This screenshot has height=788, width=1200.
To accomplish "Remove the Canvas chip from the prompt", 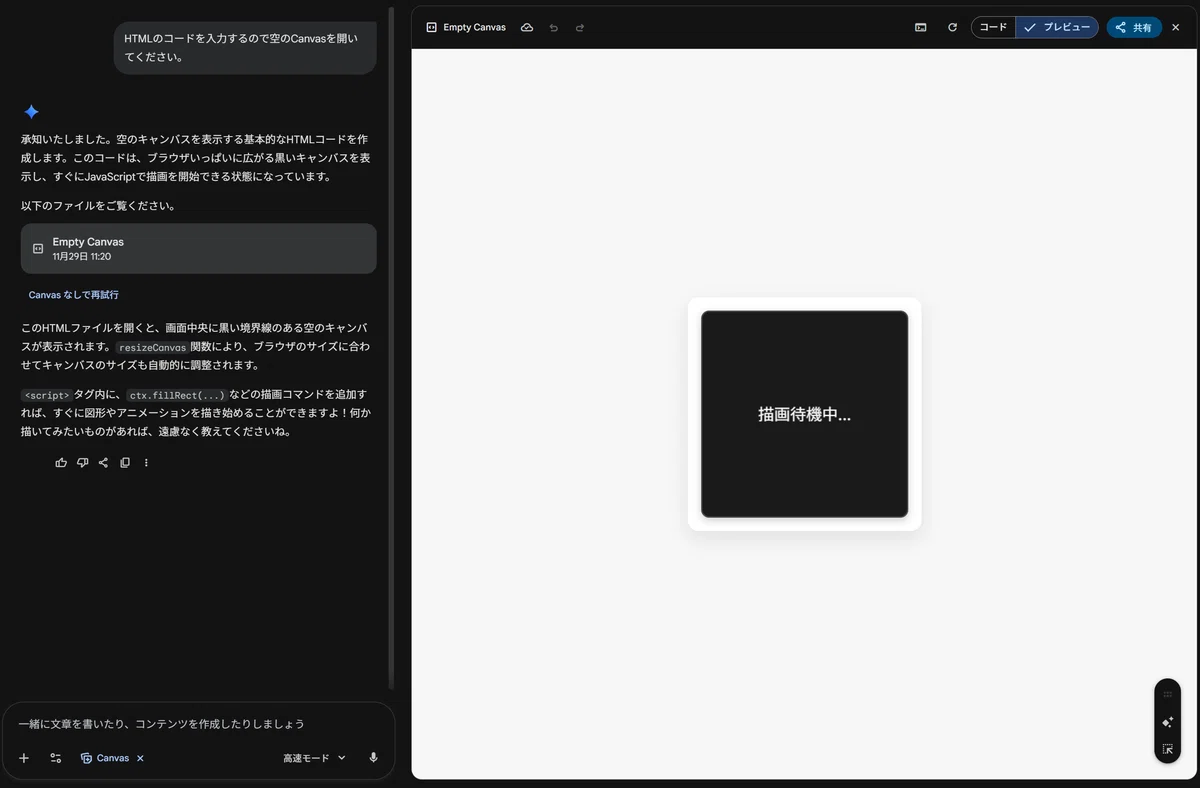I will pyautogui.click(x=140, y=758).
